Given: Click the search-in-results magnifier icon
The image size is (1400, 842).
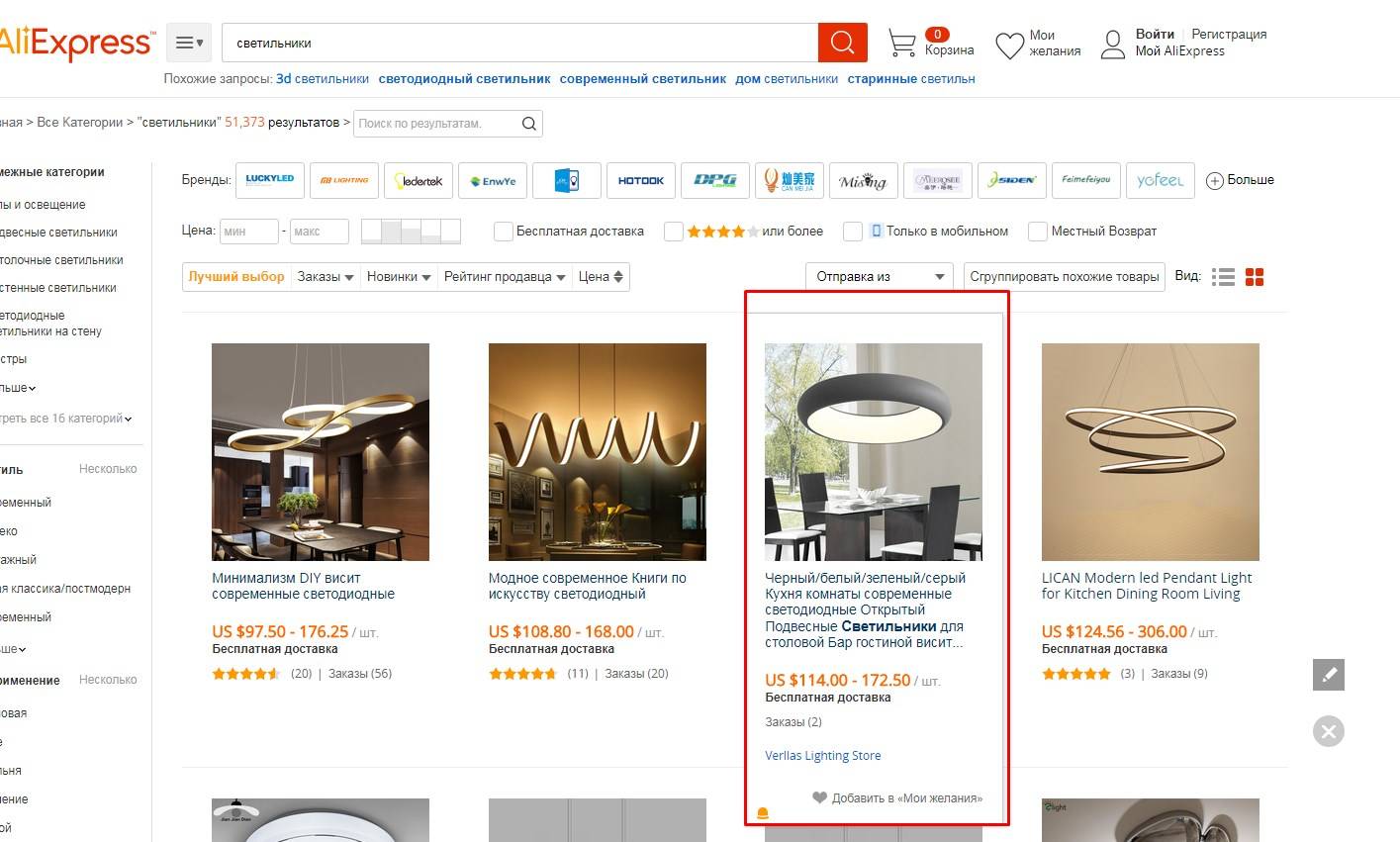Looking at the screenshot, I should click(529, 124).
